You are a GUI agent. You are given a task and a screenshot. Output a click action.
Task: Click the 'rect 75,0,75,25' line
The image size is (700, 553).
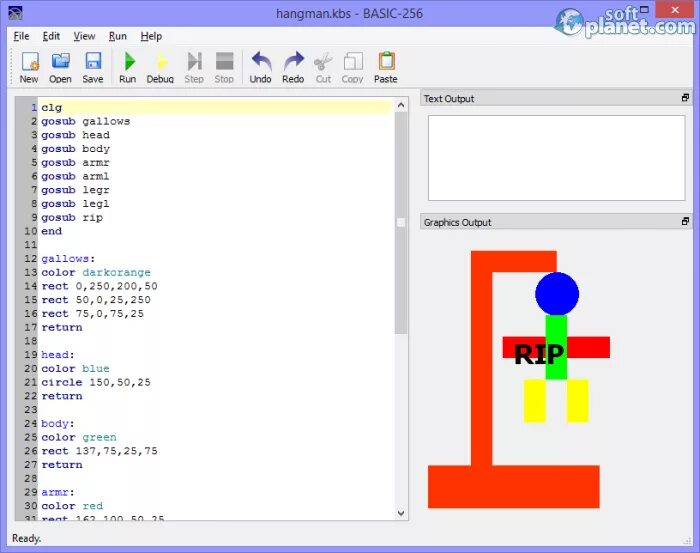93,314
